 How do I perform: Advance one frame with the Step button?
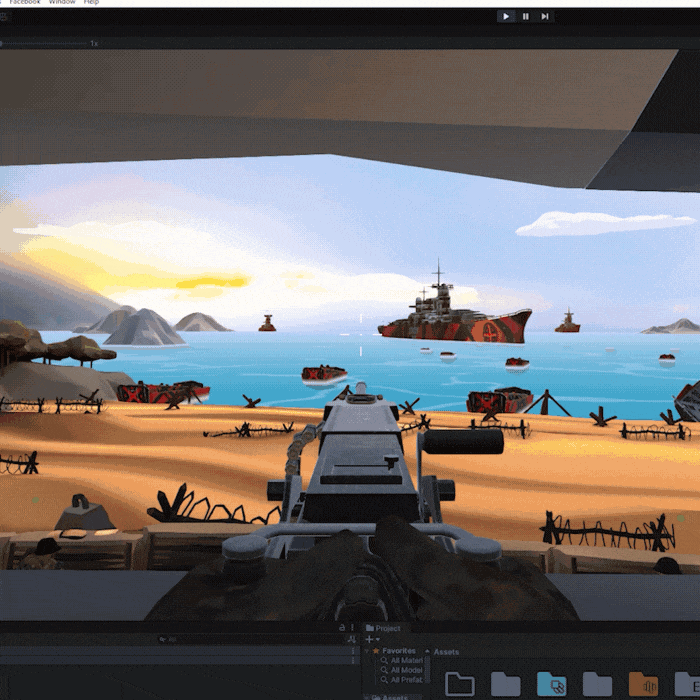[x=545, y=17]
